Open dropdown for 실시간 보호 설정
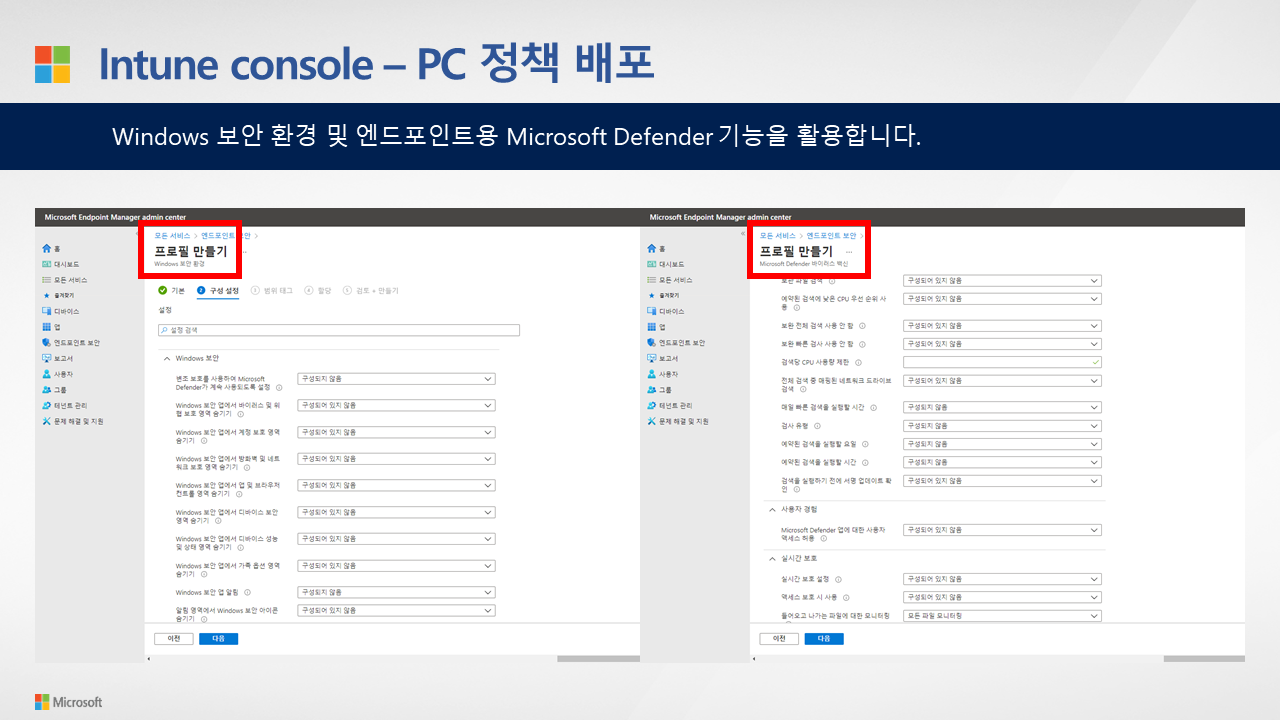This screenshot has width=1280, height=720. pos(1002,579)
